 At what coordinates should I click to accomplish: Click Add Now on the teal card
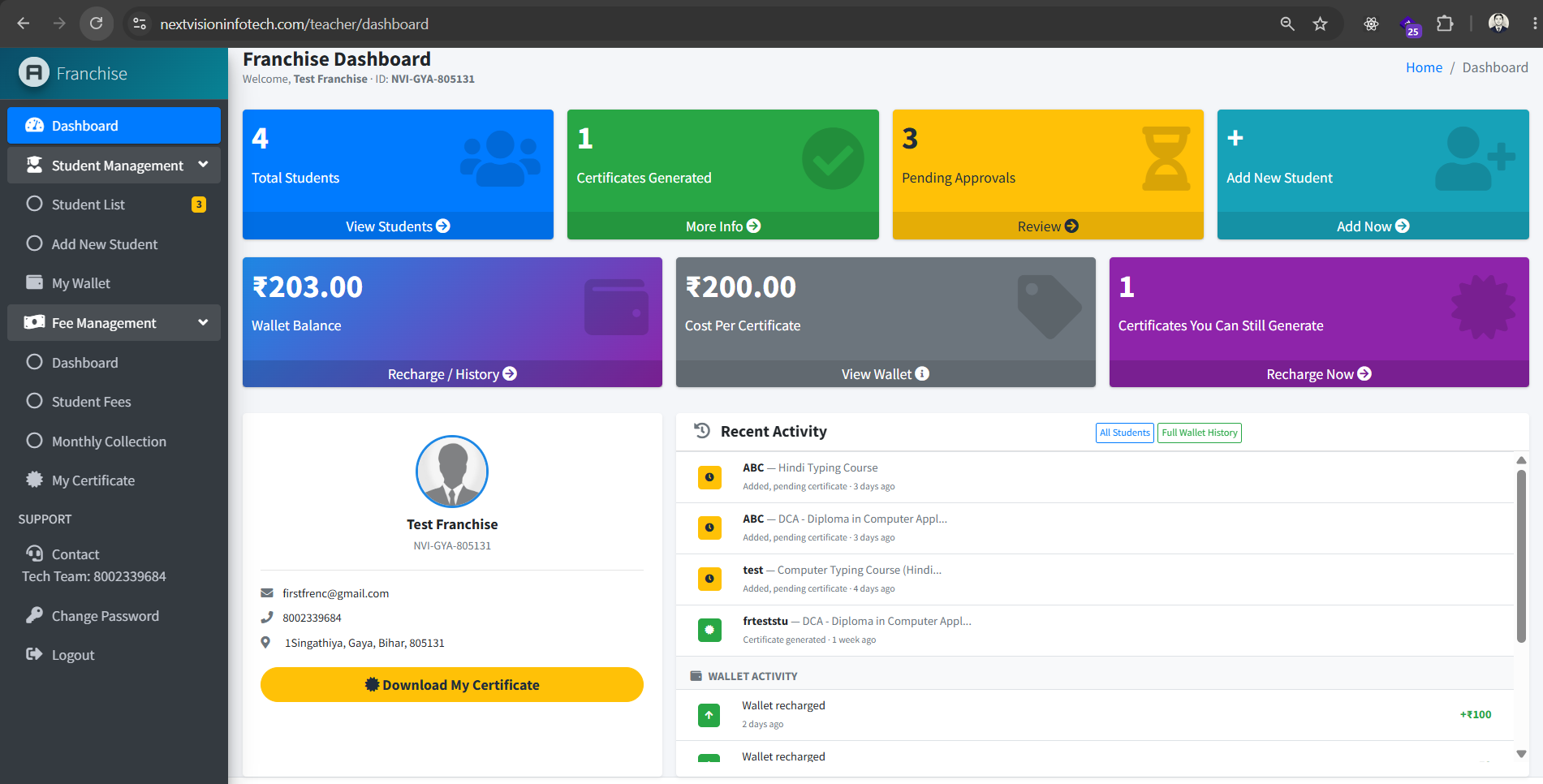[x=1373, y=226]
